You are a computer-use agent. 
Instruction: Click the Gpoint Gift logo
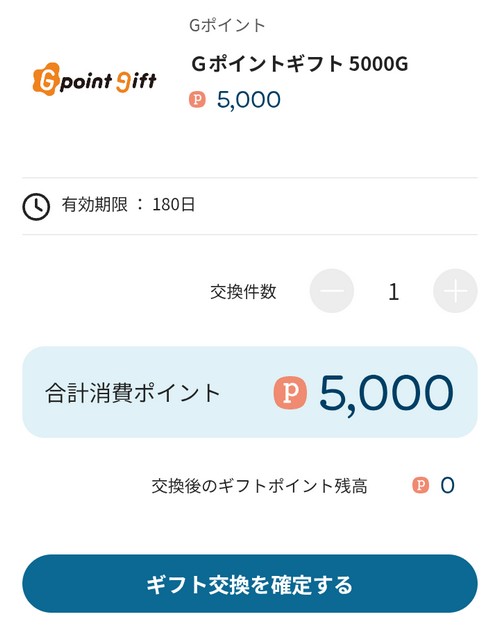[94, 79]
